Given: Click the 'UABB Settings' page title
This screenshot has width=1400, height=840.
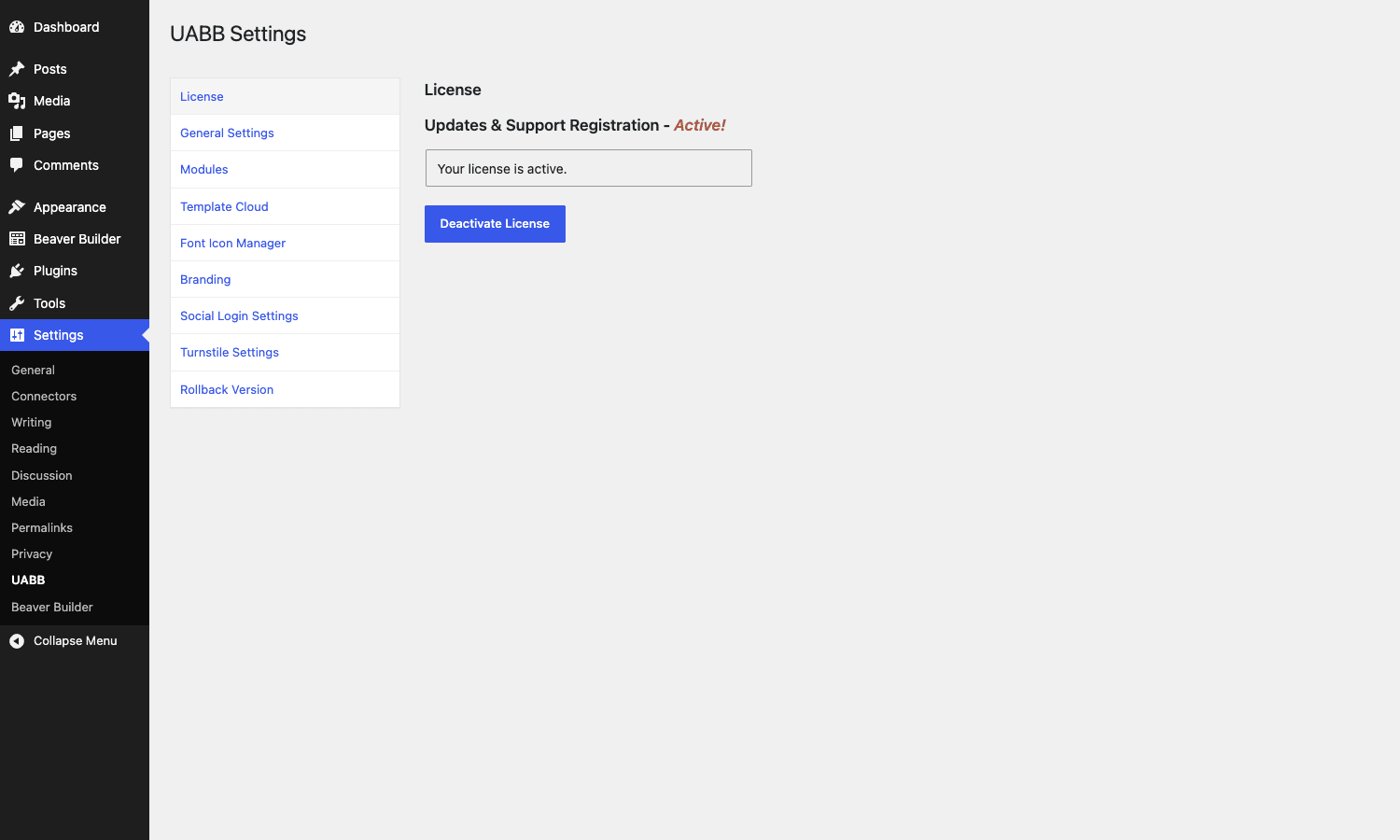Looking at the screenshot, I should 238,34.
